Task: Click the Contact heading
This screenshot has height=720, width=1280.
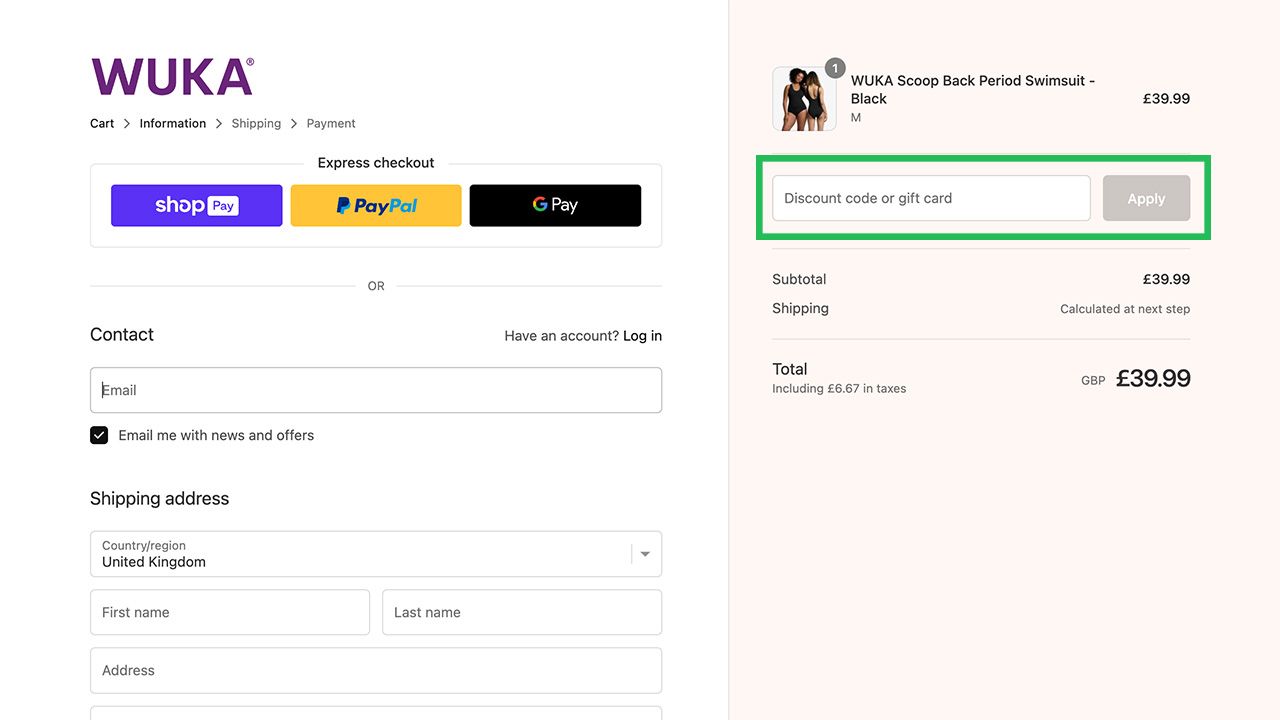Action: (122, 335)
